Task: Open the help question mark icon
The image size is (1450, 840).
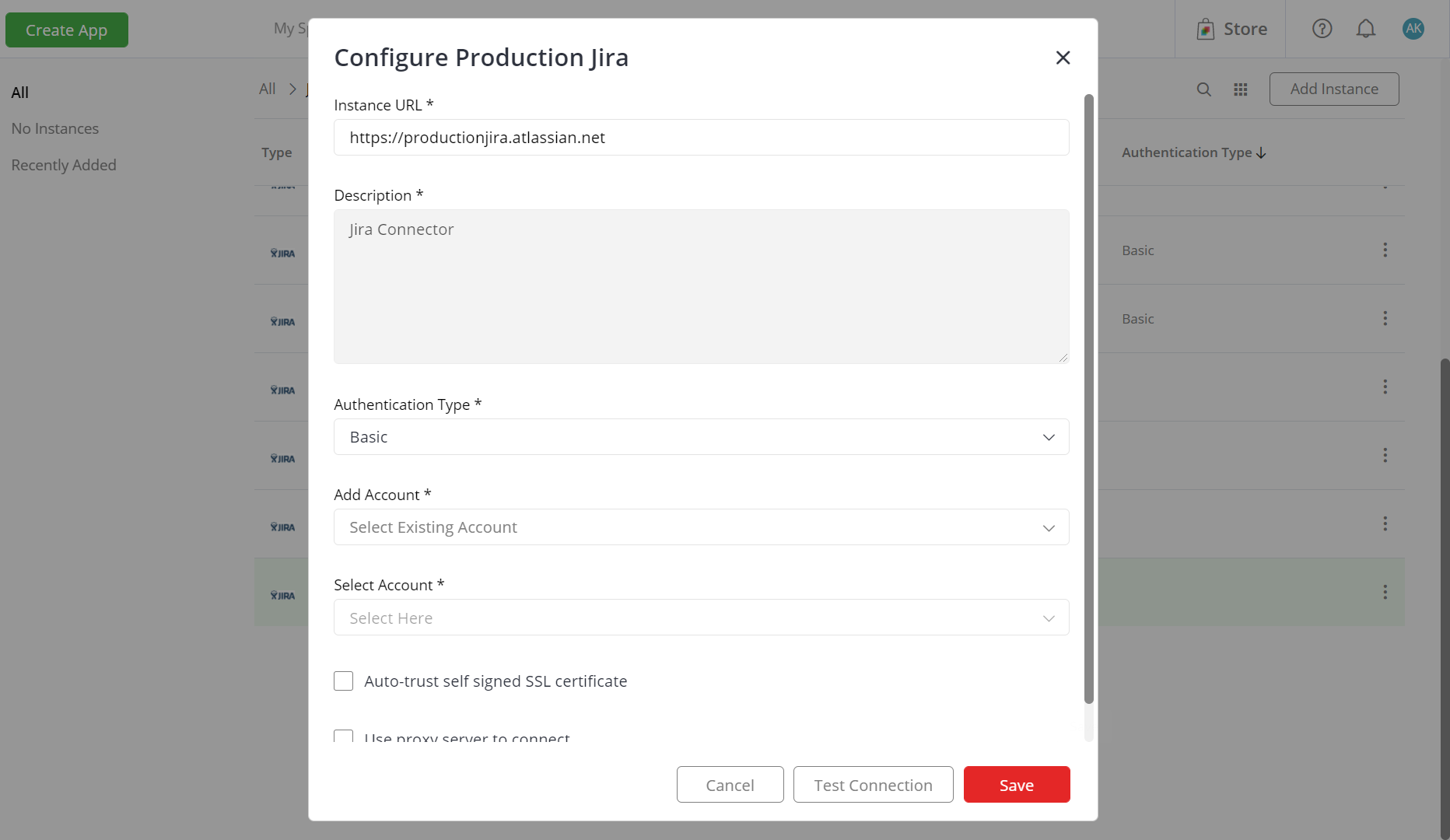Action: pyautogui.click(x=1322, y=29)
